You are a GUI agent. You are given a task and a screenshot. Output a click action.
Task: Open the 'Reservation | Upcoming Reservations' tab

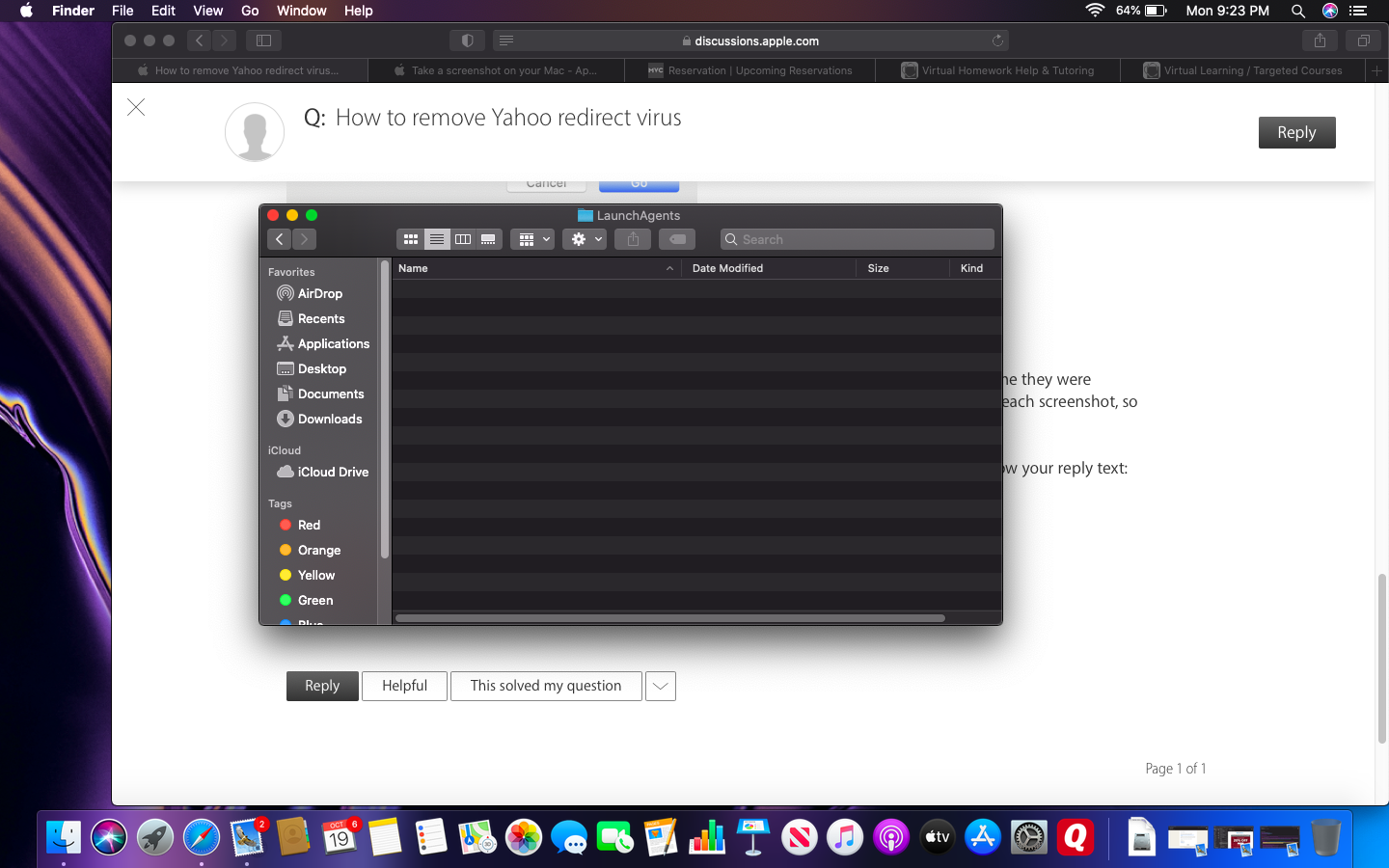coord(749,70)
